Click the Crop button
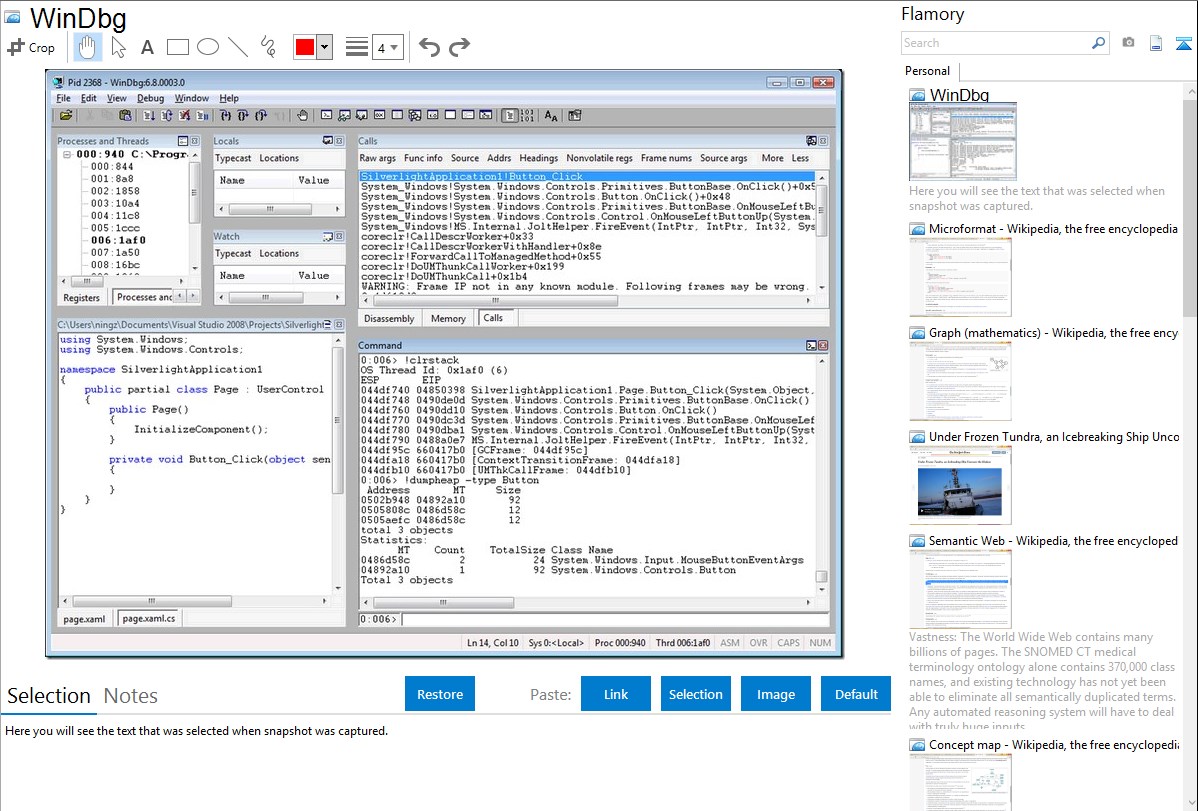Image resolution: width=1198 pixels, height=811 pixels. [x=31, y=47]
